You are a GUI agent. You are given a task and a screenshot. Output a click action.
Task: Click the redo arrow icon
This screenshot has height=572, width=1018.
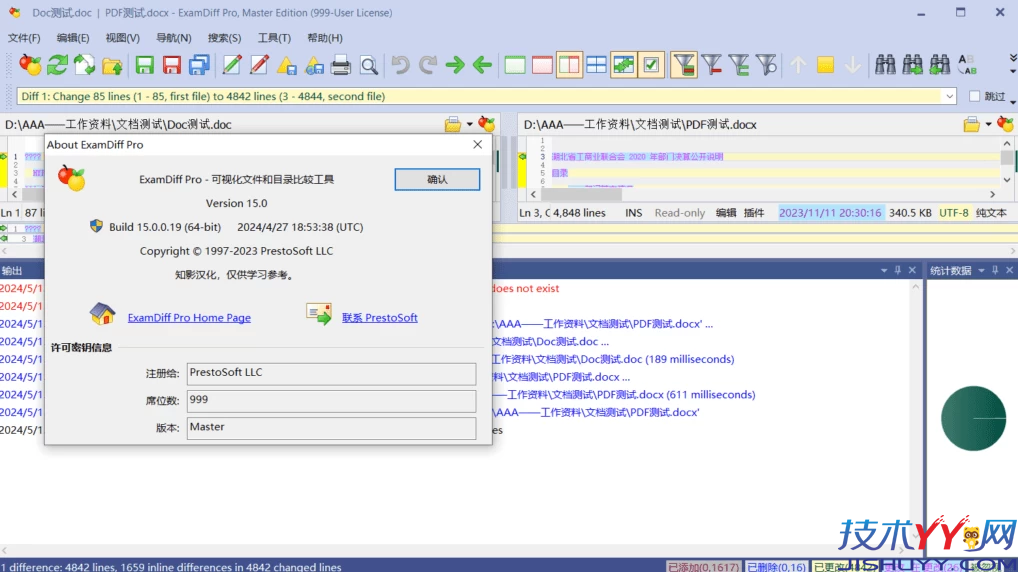(428, 65)
